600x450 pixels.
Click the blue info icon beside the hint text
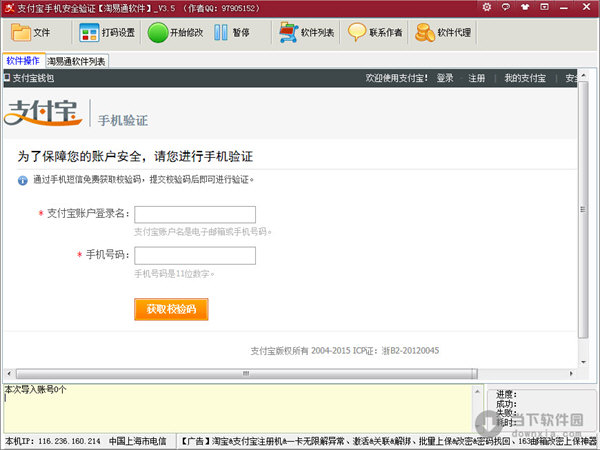click(x=23, y=181)
